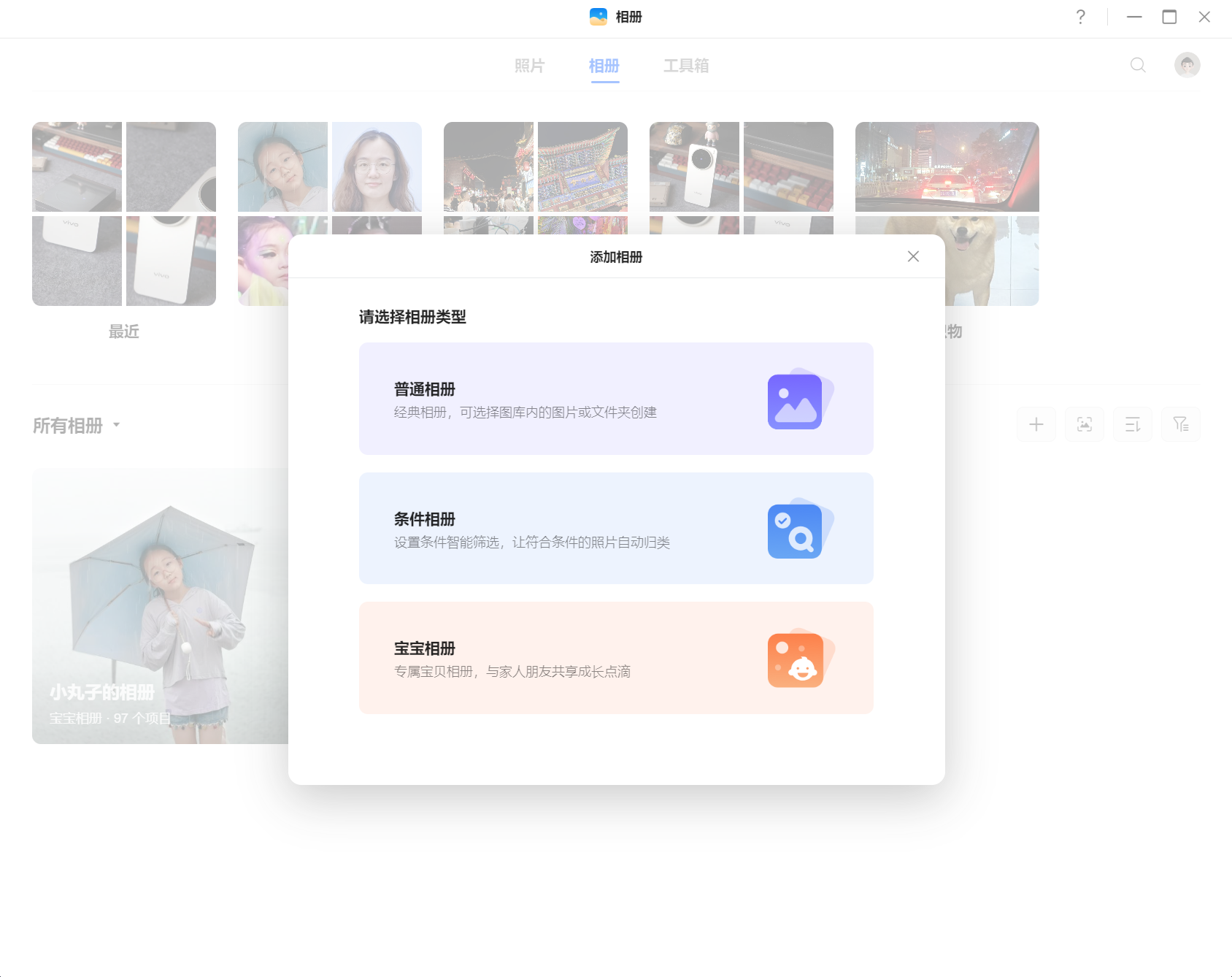Open help with the question mark icon
The image size is (1232, 977).
[x=1081, y=17]
